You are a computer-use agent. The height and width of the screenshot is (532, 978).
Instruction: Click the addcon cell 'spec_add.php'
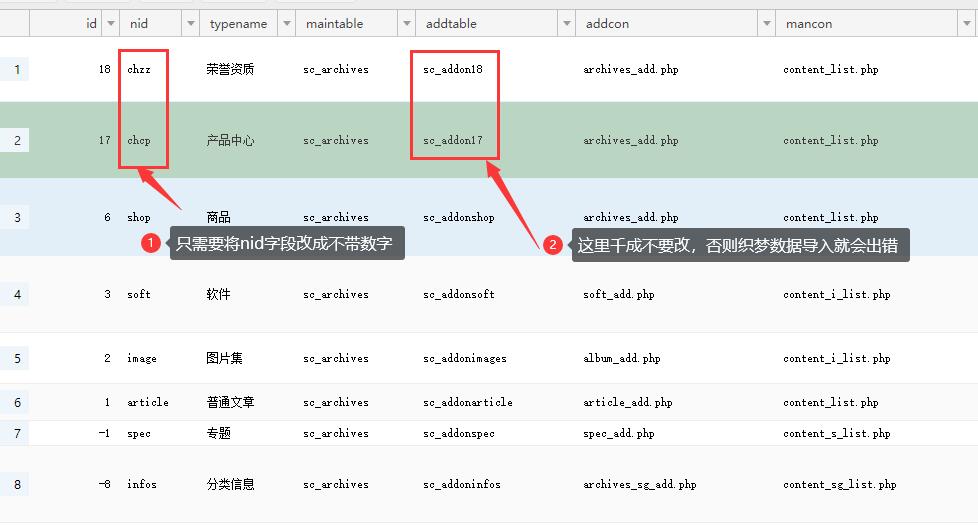[x=619, y=433]
